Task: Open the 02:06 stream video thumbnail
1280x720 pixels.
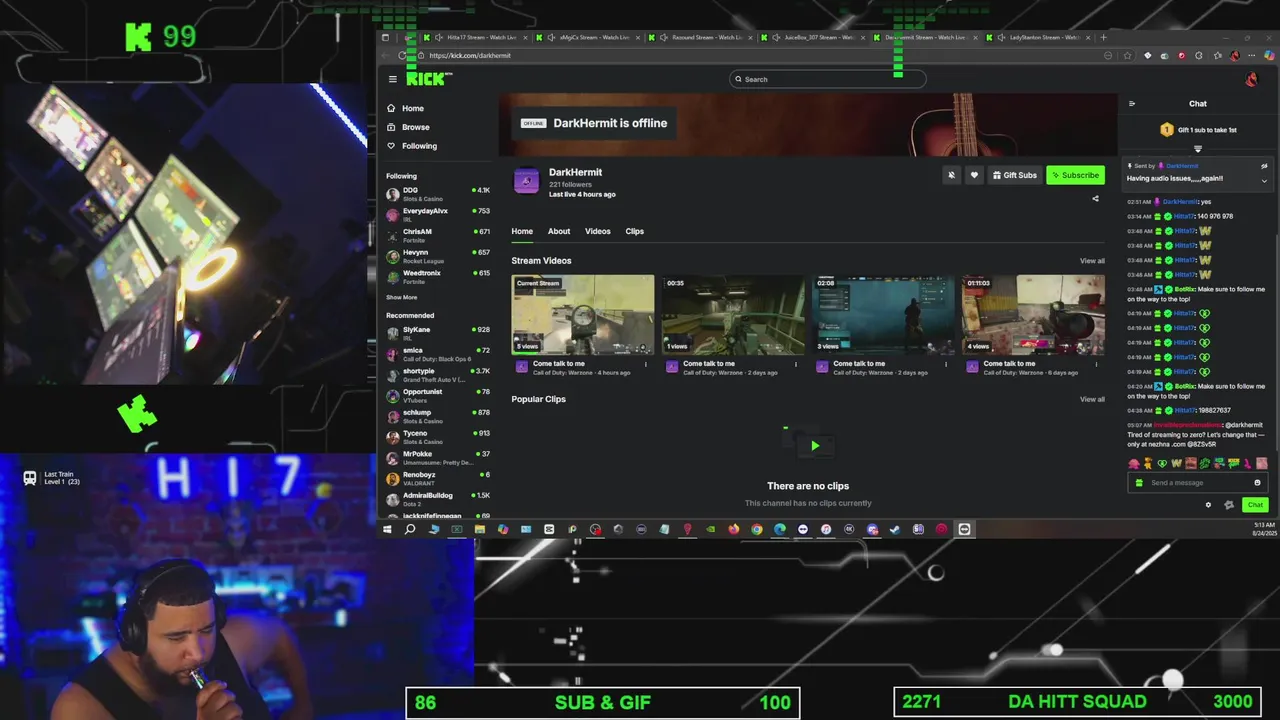Action: [x=883, y=315]
